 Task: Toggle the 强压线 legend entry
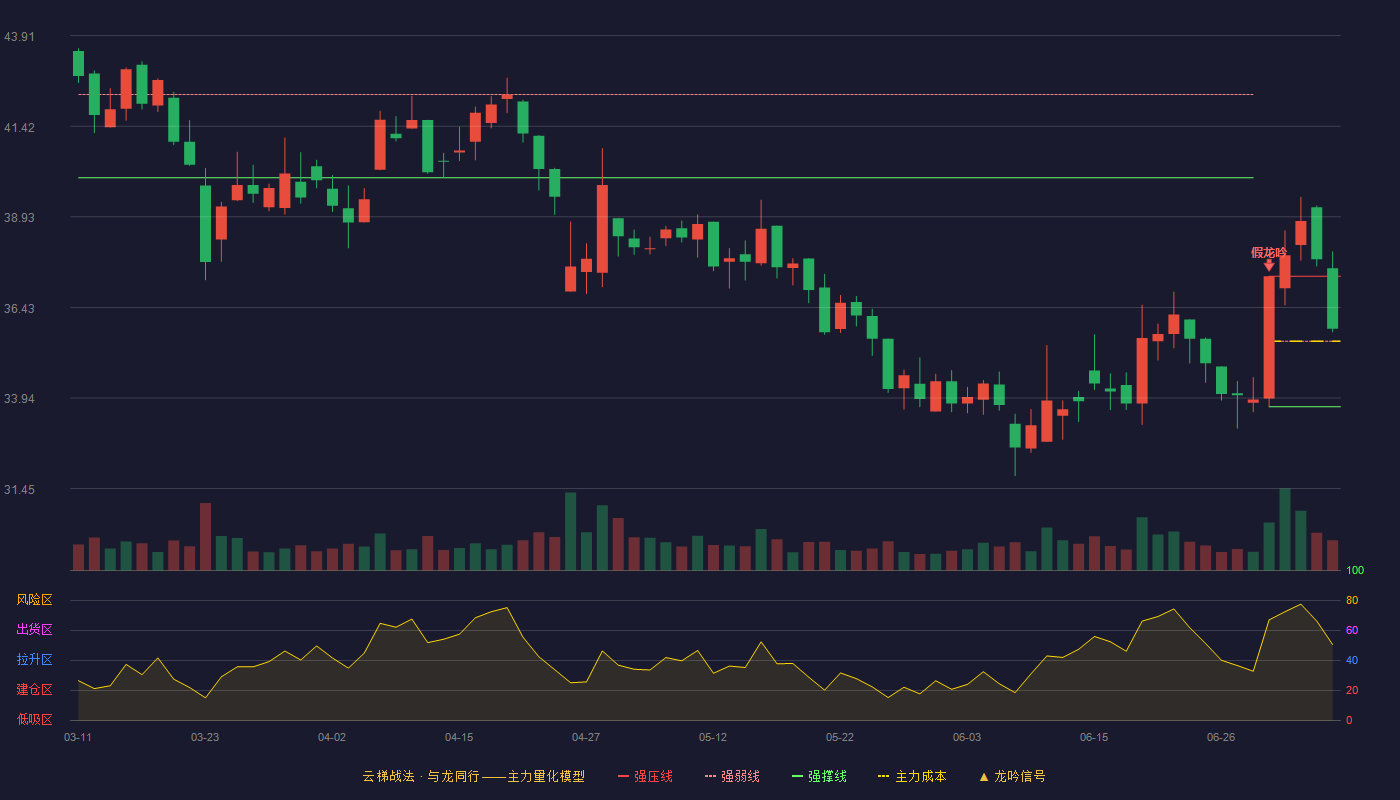[645, 776]
